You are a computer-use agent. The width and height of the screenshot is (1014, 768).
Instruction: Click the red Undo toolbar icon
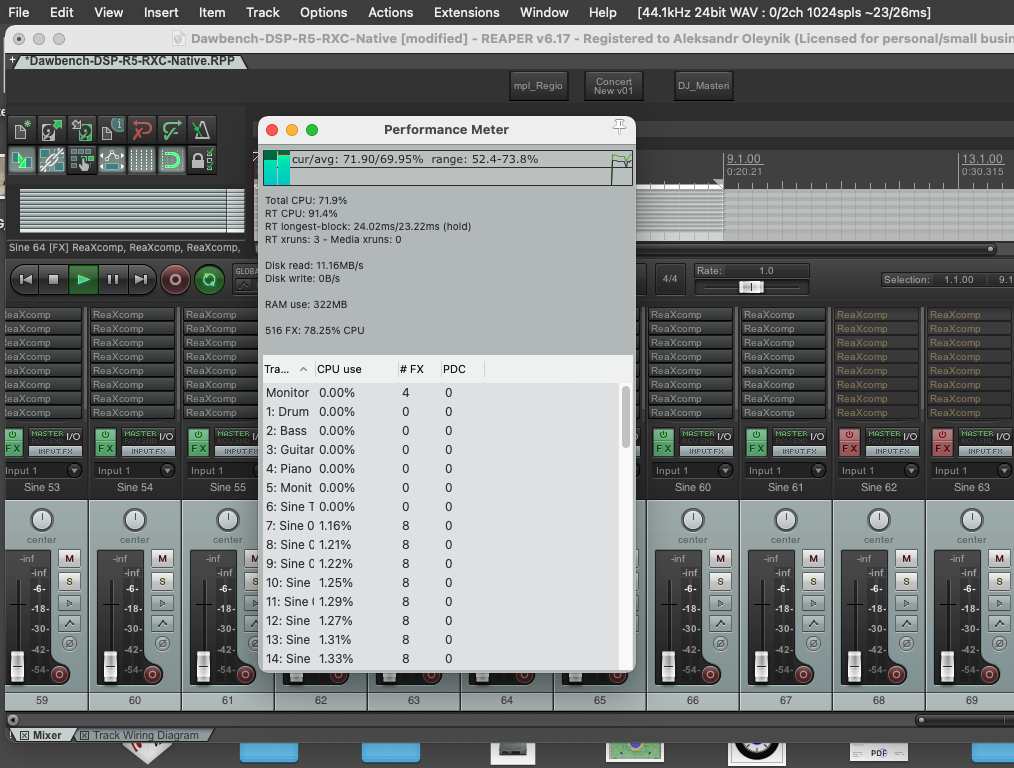(142, 131)
